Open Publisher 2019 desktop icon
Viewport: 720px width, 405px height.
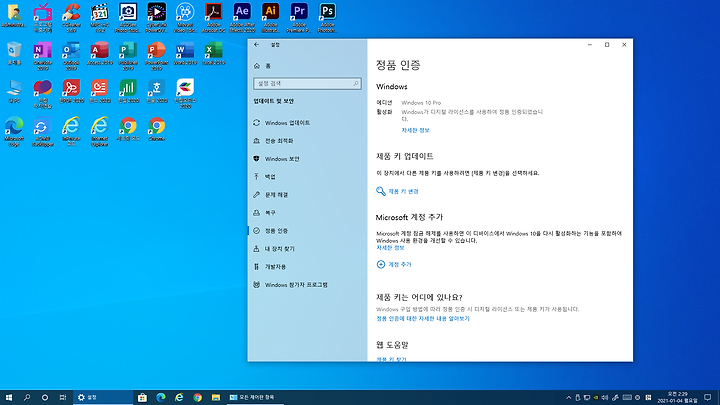(128, 56)
